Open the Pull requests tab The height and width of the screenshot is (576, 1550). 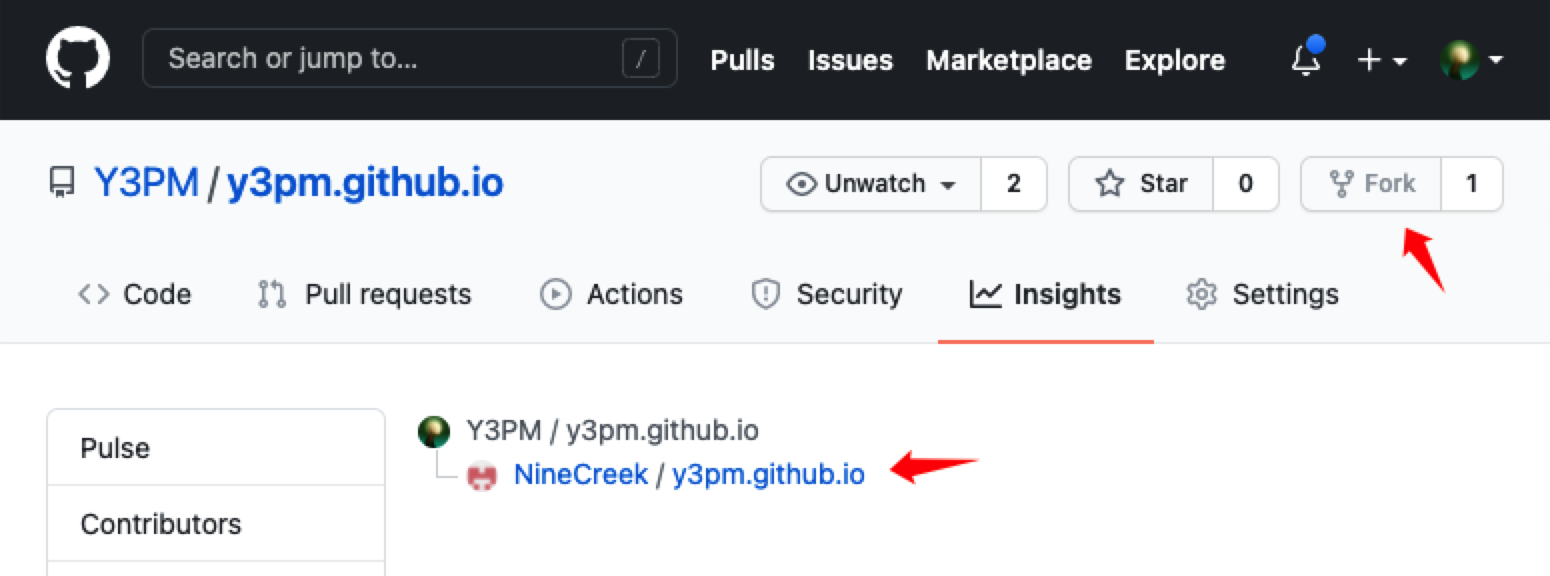(364, 294)
